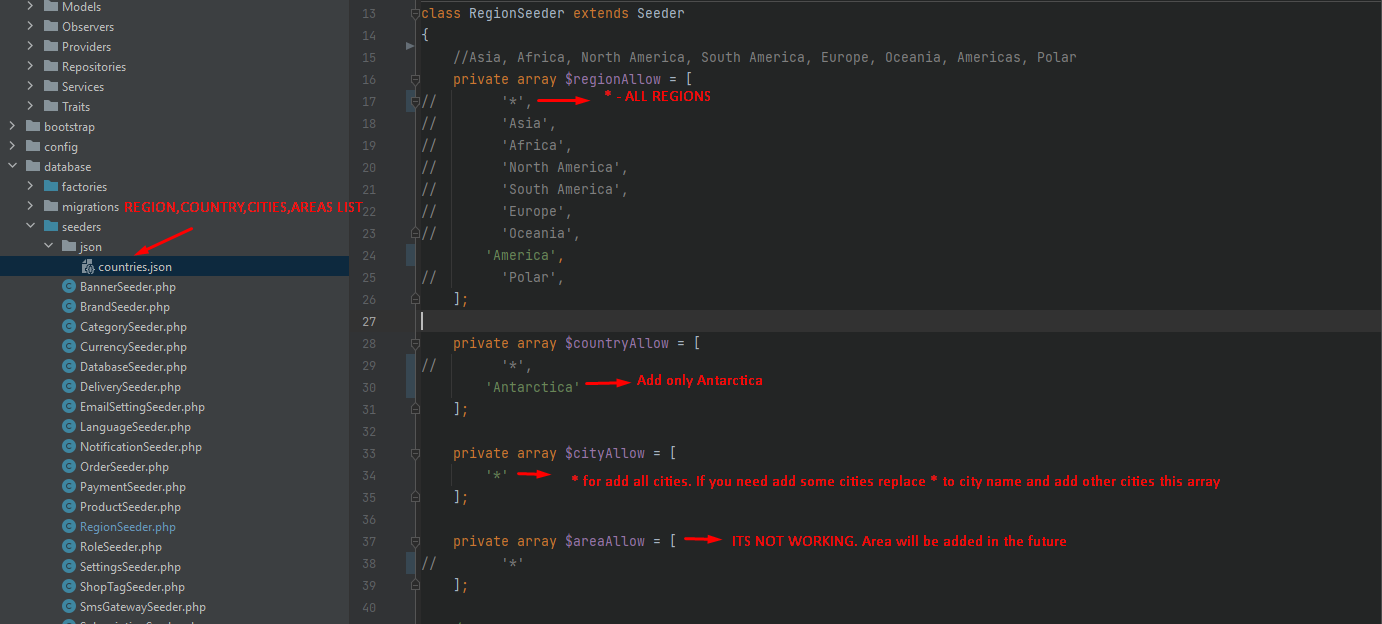Click the folder icon next to migrations
The width and height of the screenshot is (1382, 624).
click(51, 207)
